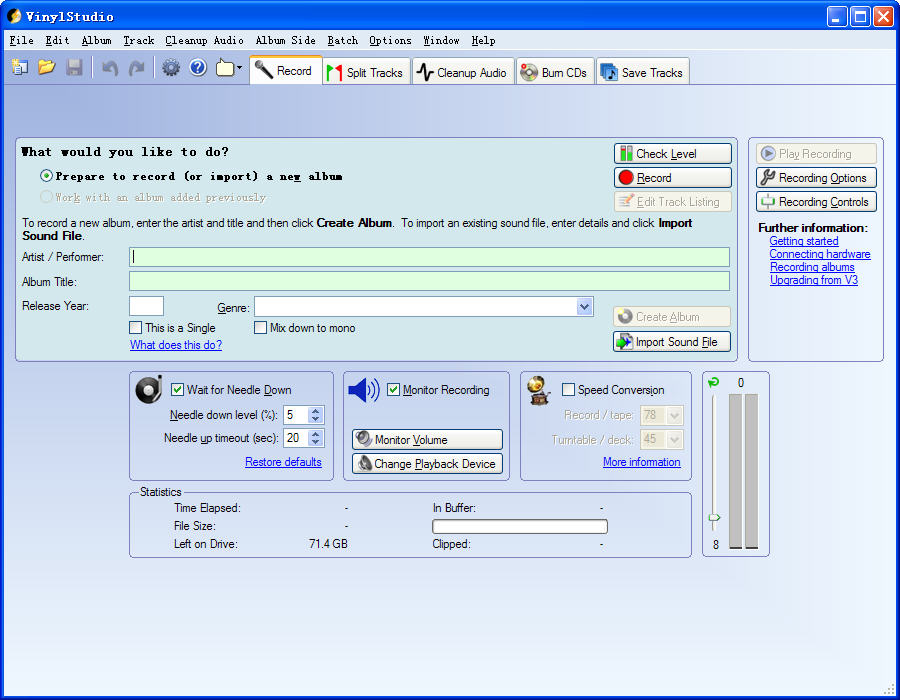Viewport: 900px width, 700px height.
Task: Open the Getting started link
Action: 804,241
